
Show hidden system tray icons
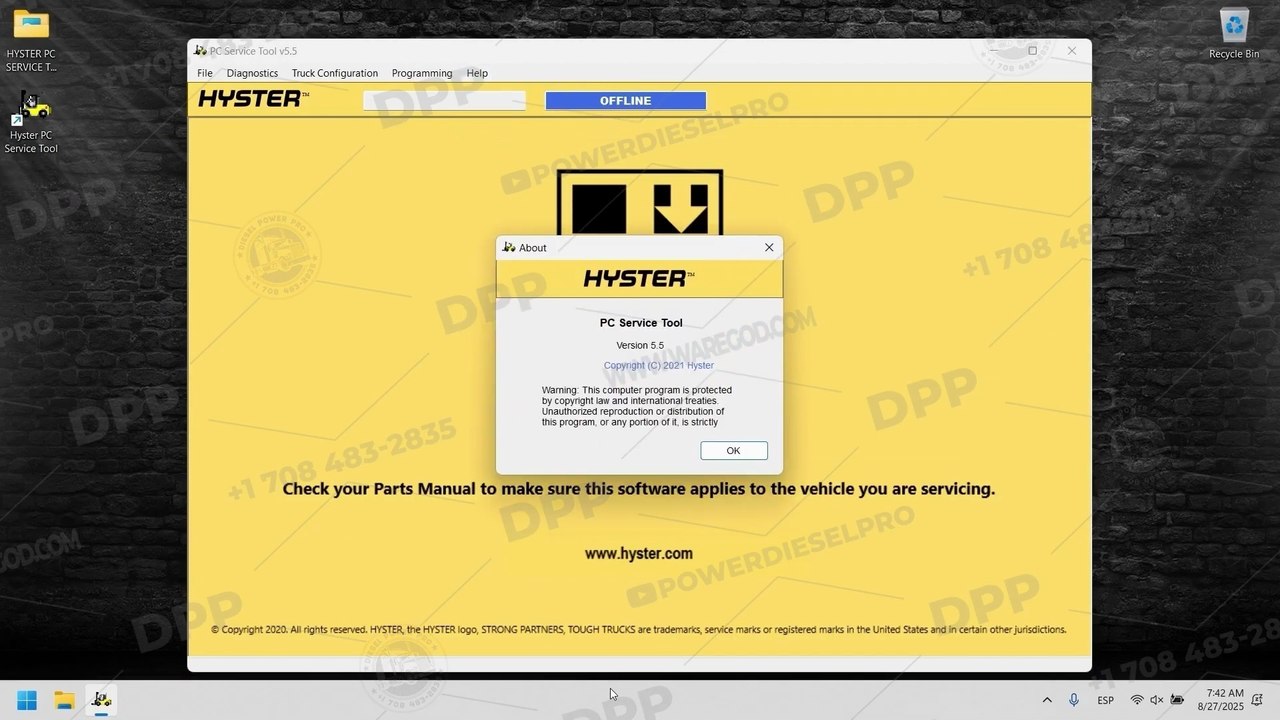coord(1047,700)
